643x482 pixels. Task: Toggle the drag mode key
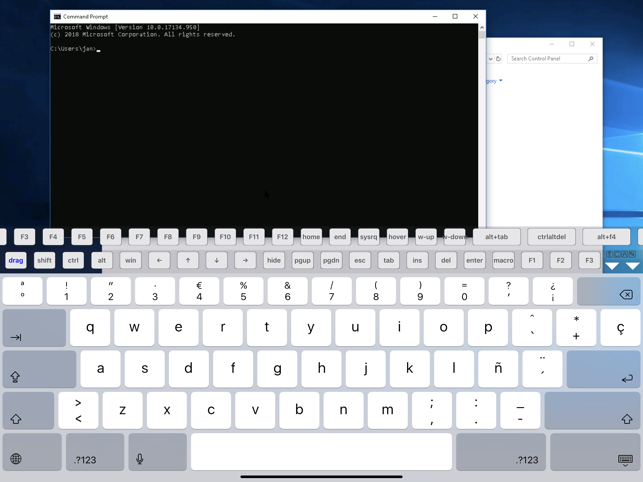16,260
